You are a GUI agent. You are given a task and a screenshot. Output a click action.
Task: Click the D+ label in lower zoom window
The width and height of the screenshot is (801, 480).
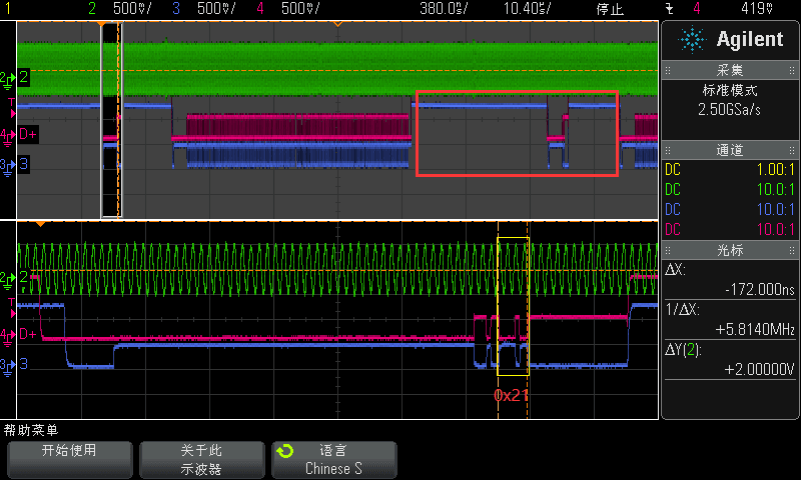tap(27, 334)
